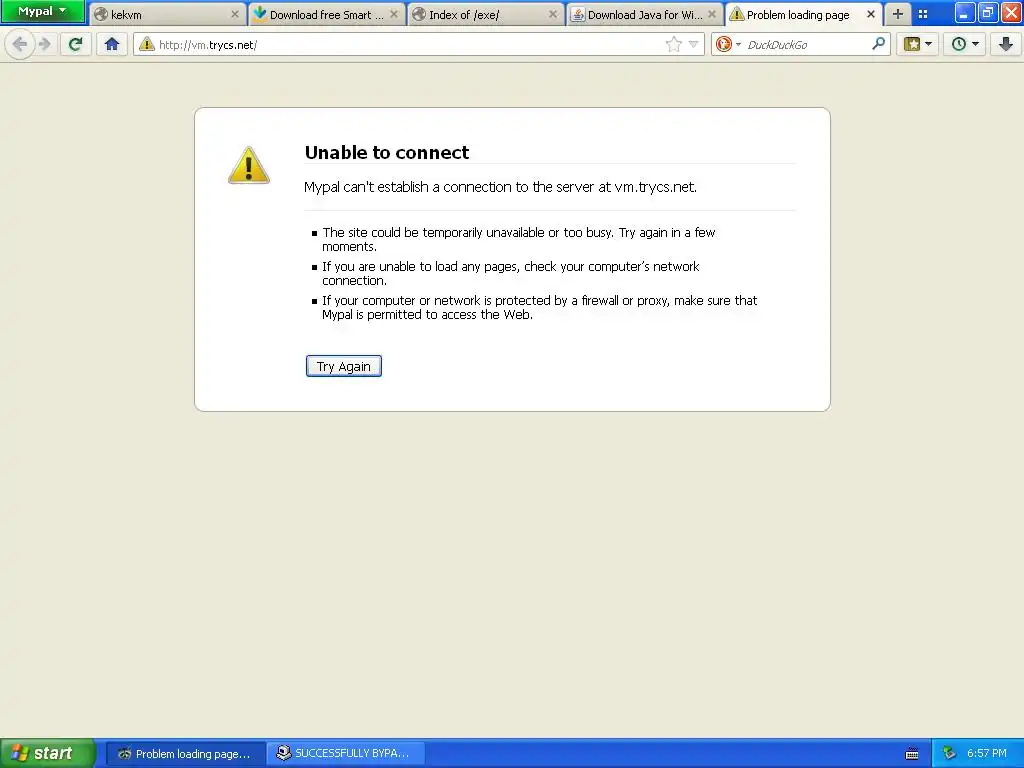Viewport: 1024px width, 768px height.
Task: Bookmark this page with star icon
Action: pos(674,44)
